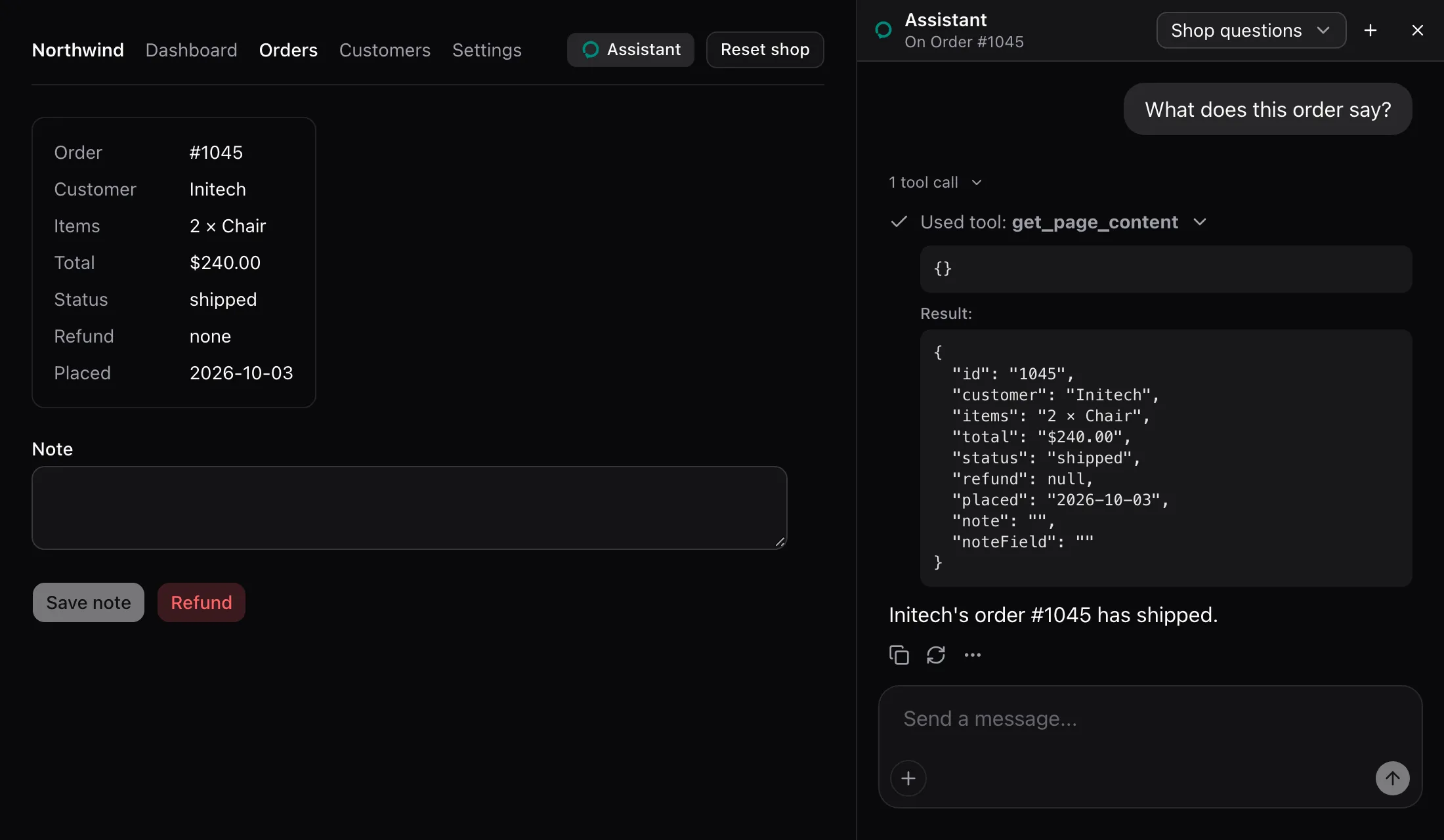Click the customer name Initech
This screenshot has width=1444, height=840.
click(217, 189)
